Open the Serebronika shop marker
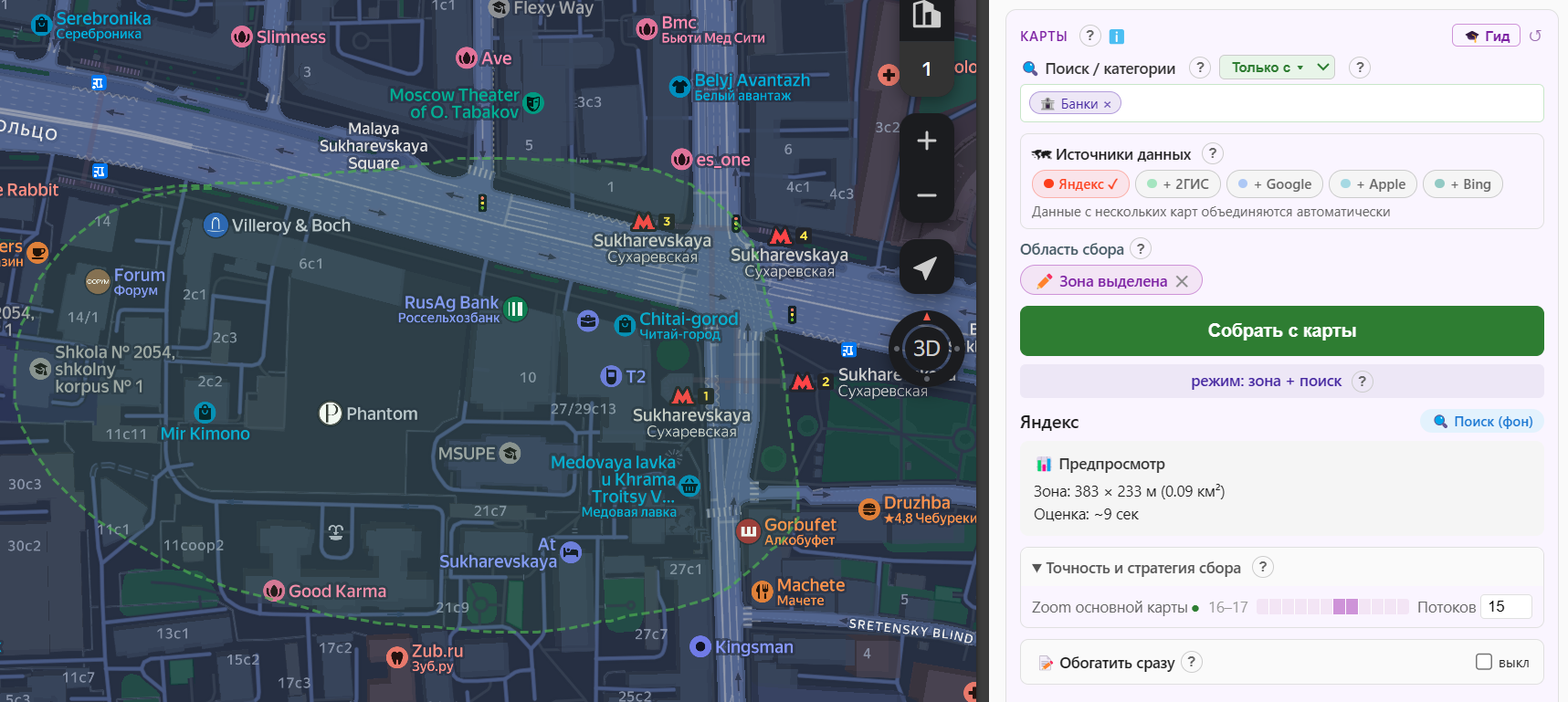 [41, 25]
